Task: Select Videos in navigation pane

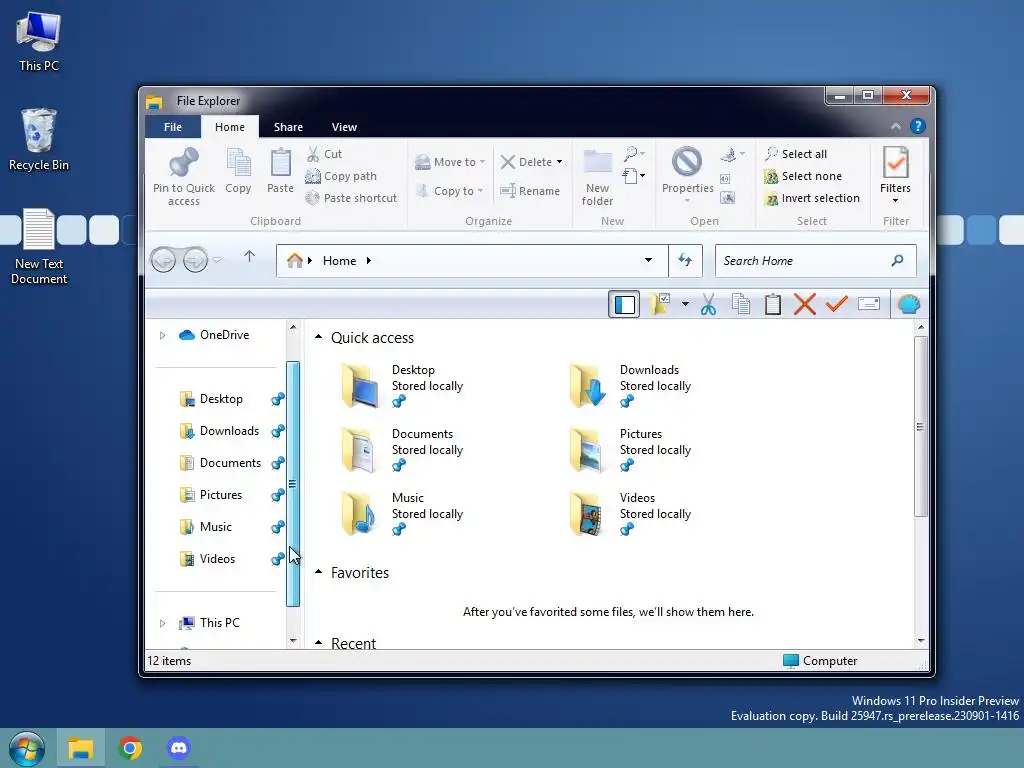Action: 217,559
